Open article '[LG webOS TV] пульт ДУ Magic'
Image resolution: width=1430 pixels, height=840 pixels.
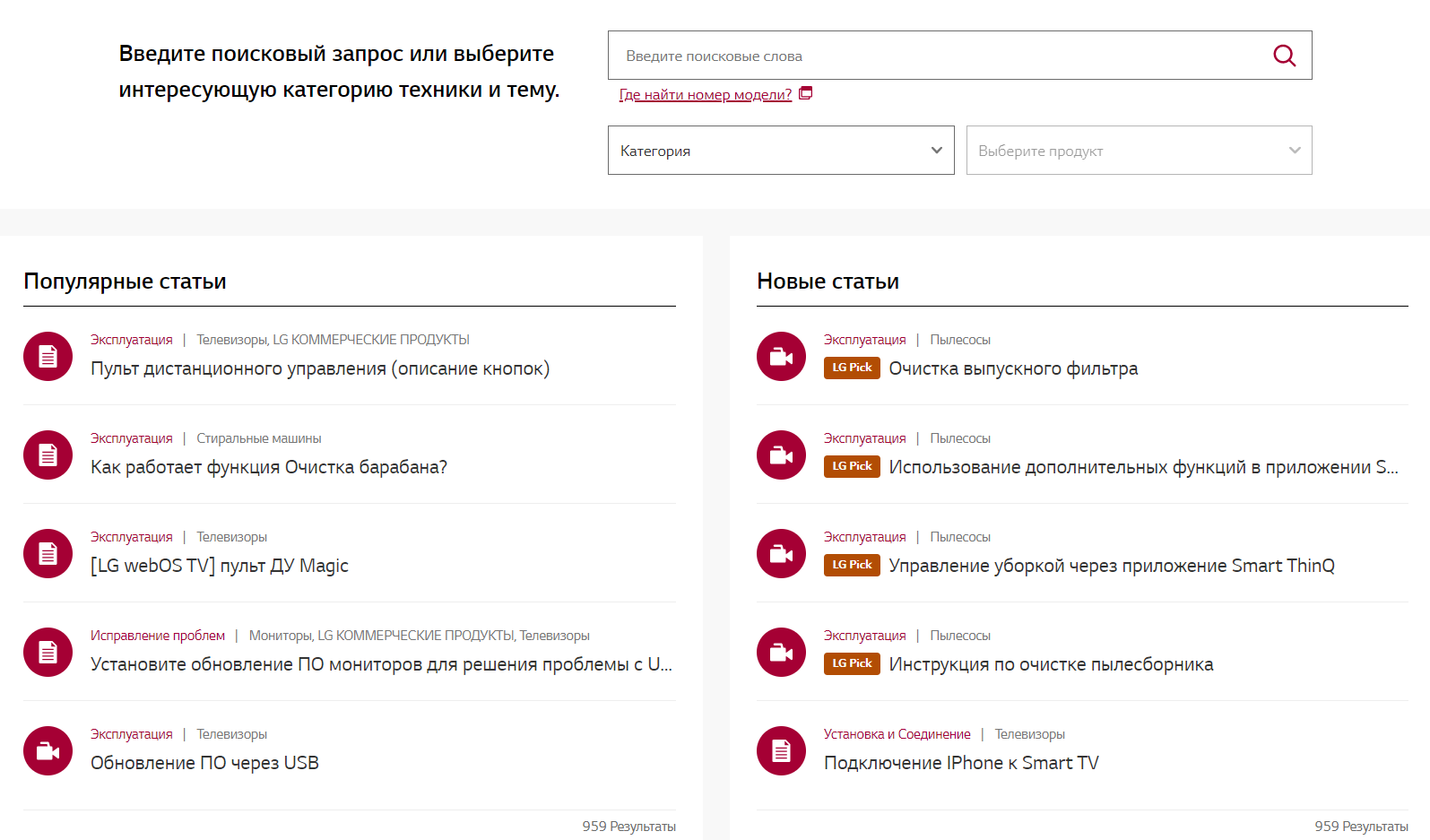[220, 566]
